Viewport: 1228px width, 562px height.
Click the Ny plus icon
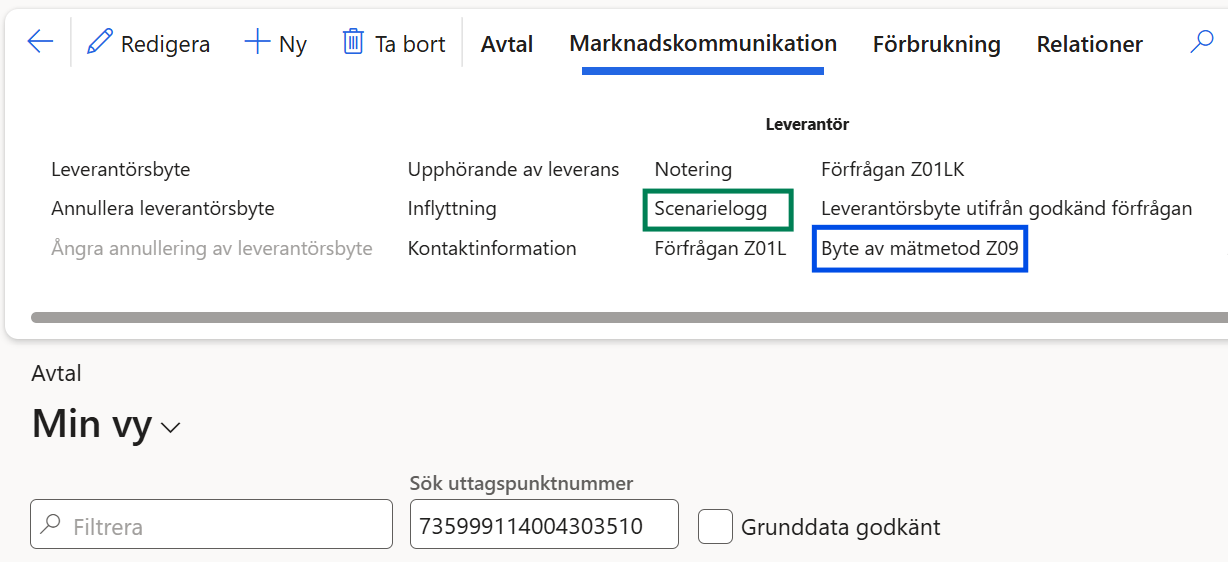258,42
